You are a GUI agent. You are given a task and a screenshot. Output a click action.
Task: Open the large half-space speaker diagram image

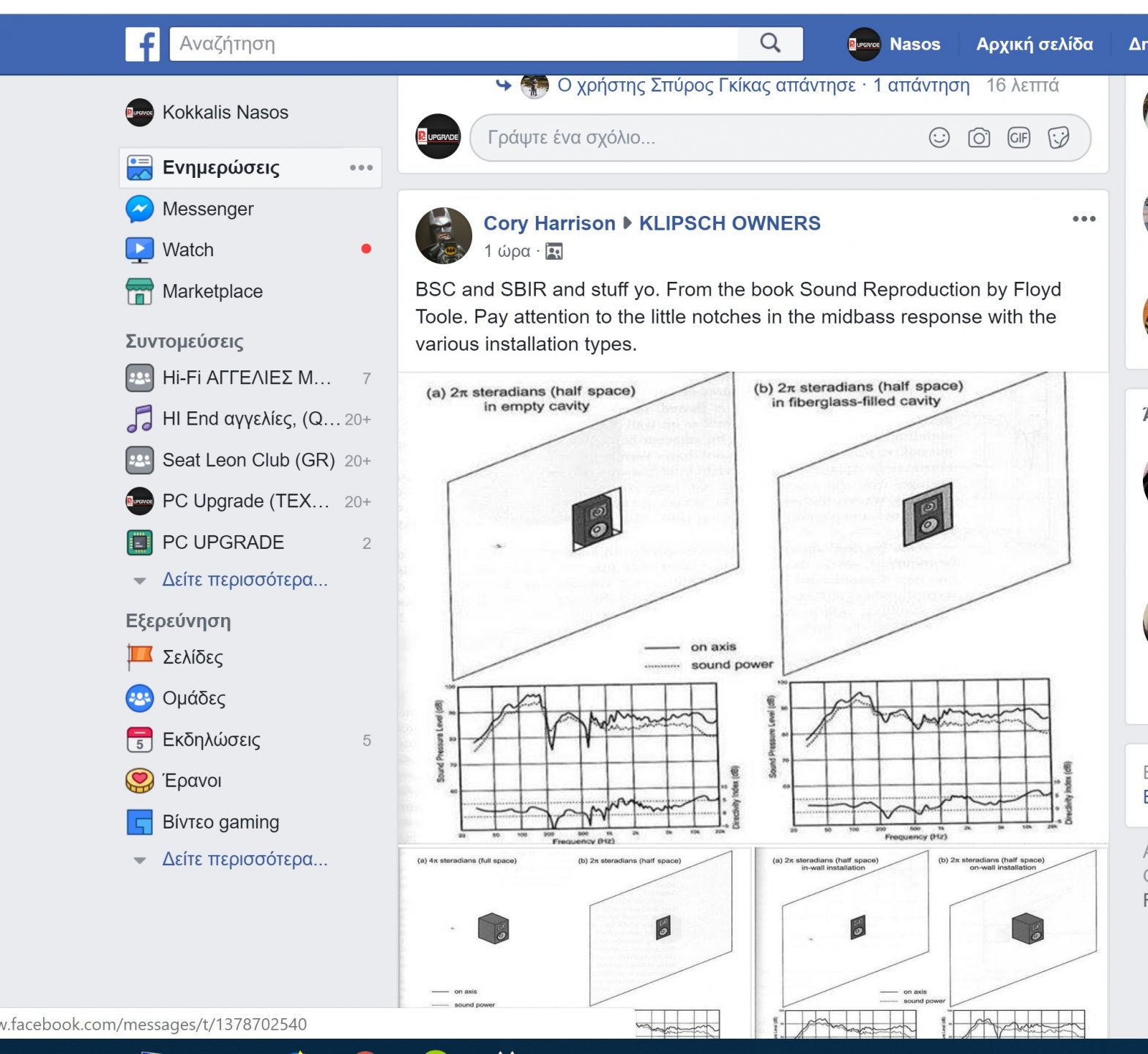tap(753, 608)
